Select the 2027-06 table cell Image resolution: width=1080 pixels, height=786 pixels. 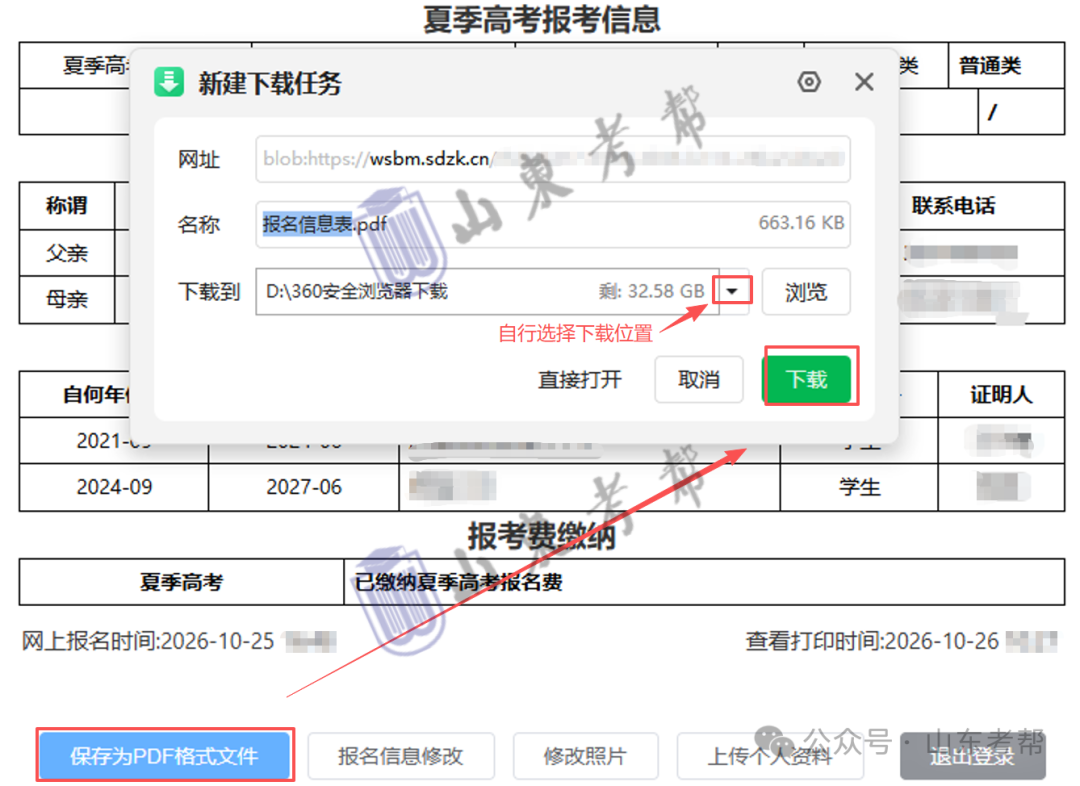tap(304, 487)
